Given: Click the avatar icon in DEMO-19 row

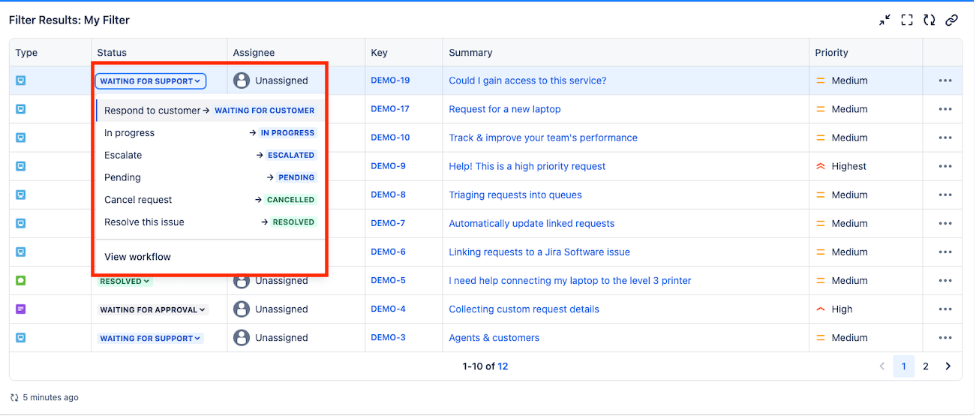Looking at the screenshot, I should click(x=241, y=80).
